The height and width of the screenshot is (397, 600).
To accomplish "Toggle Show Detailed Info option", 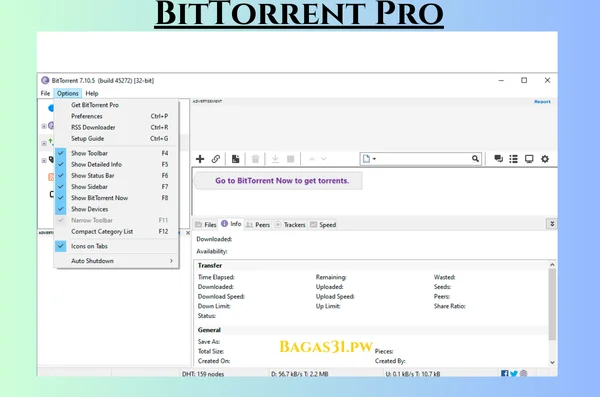I will (x=116, y=164).
